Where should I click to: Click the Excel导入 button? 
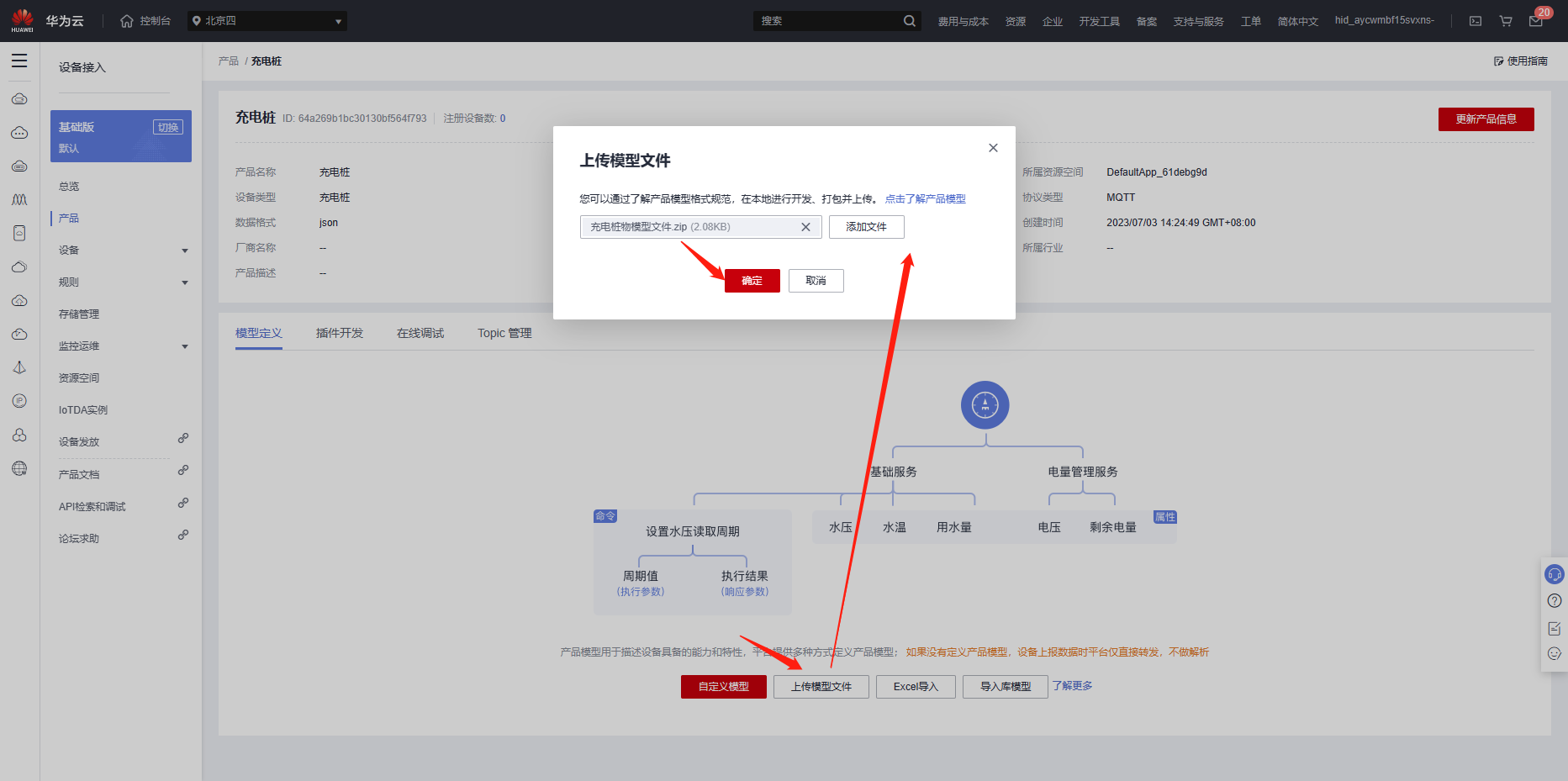click(916, 687)
